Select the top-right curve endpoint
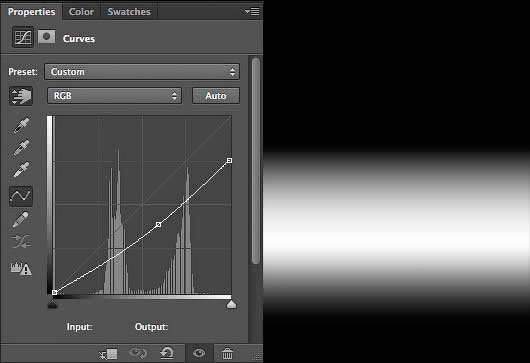The height and width of the screenshot is (363, 530). [x=229, y=160]
